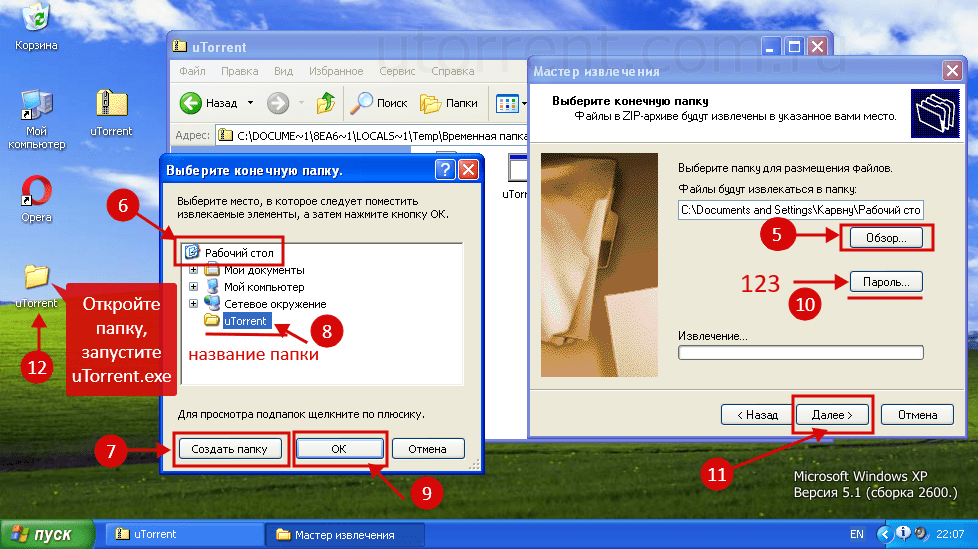The width and height of the screenshot is (978, 549).
Task: Click the Explorer window title bar folder icon
Action: pyautogui.click(x=180, y=46)
